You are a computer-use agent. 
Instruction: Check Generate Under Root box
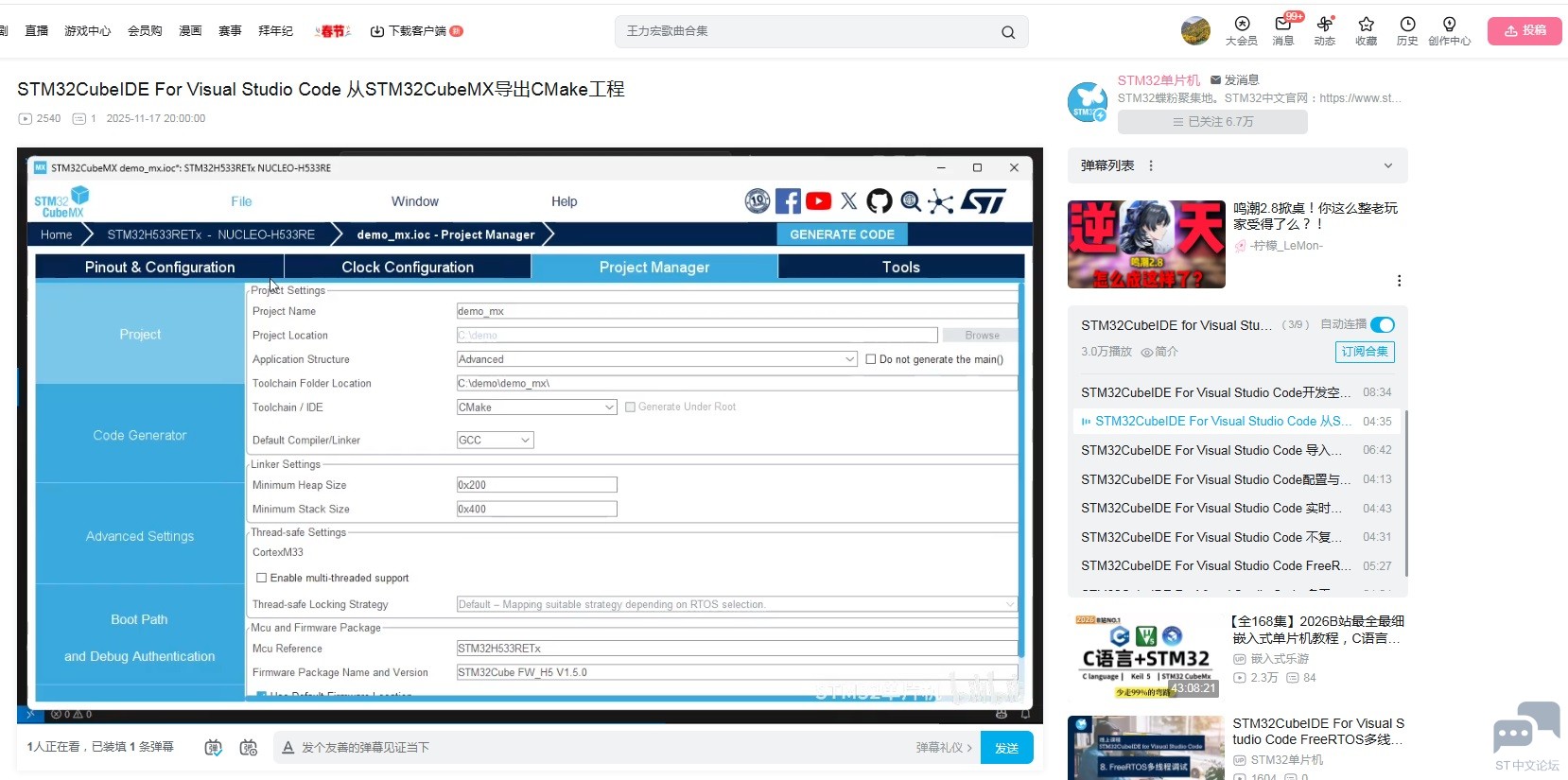click(x=630, y=407)
